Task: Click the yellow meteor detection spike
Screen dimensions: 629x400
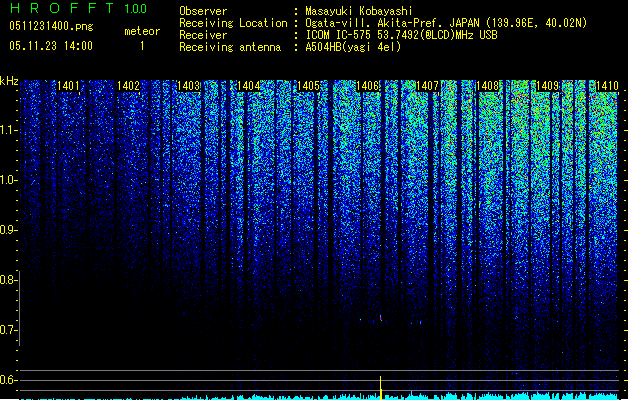Action: tap(380, 388)
